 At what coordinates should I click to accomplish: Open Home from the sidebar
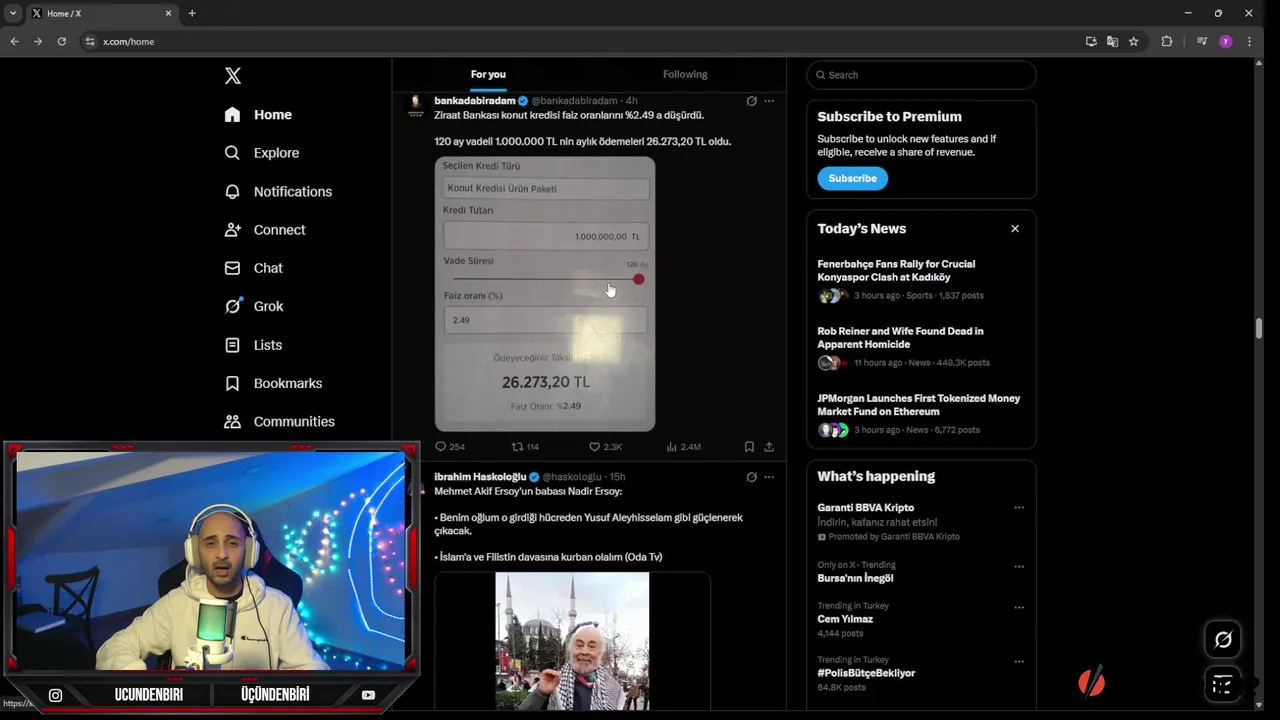tap(258, 115)
